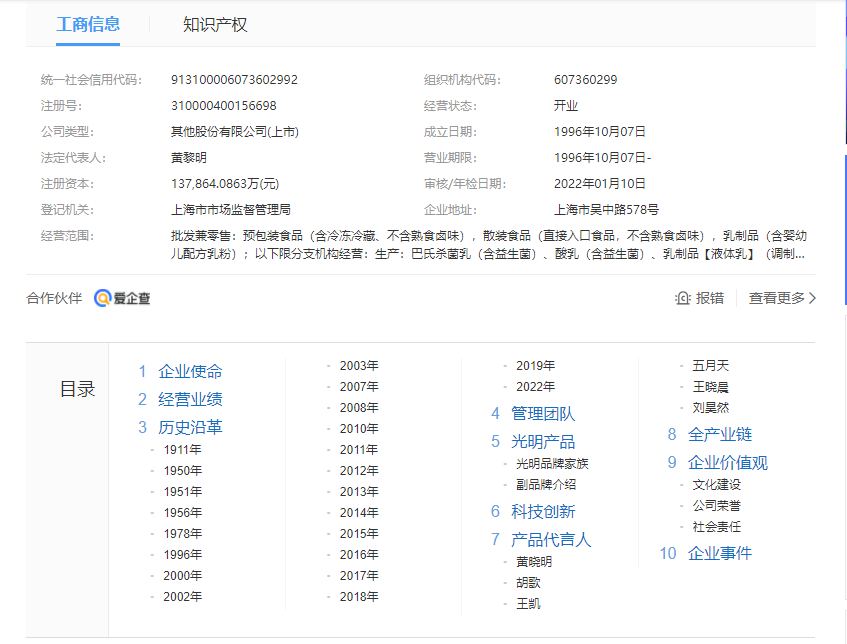The height and width of the screenshot is (644, 847).
Task: Go to the 1950年 entry
Action: coord(183,471)
